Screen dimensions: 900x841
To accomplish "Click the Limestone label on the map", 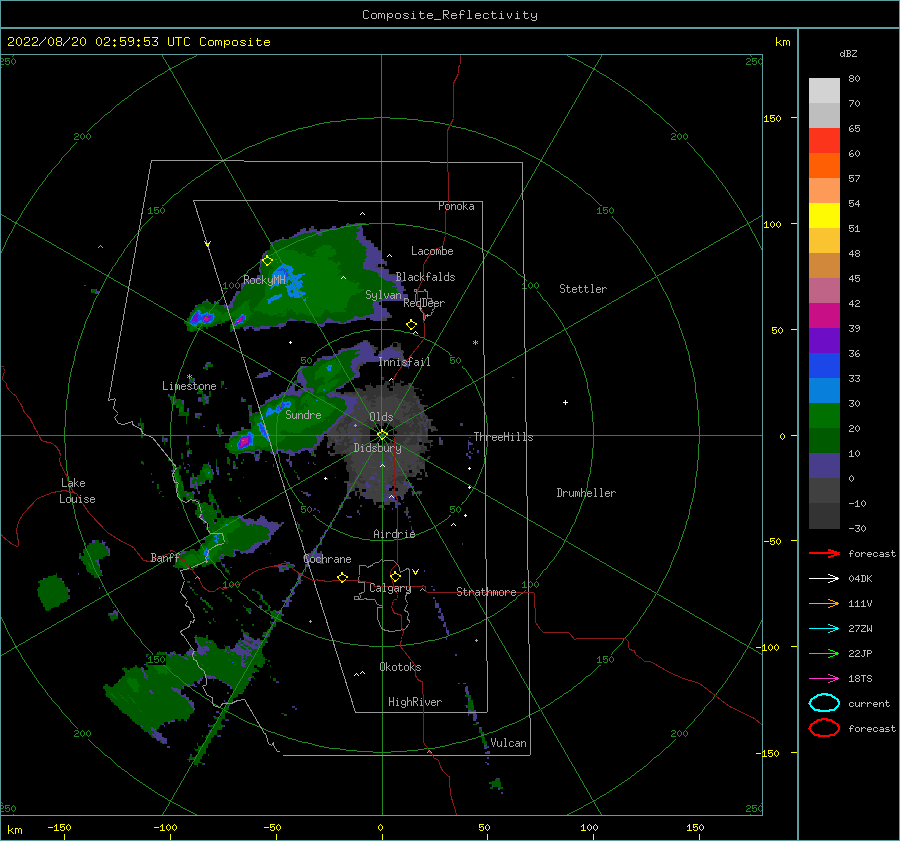I will [x=189, y=386].
